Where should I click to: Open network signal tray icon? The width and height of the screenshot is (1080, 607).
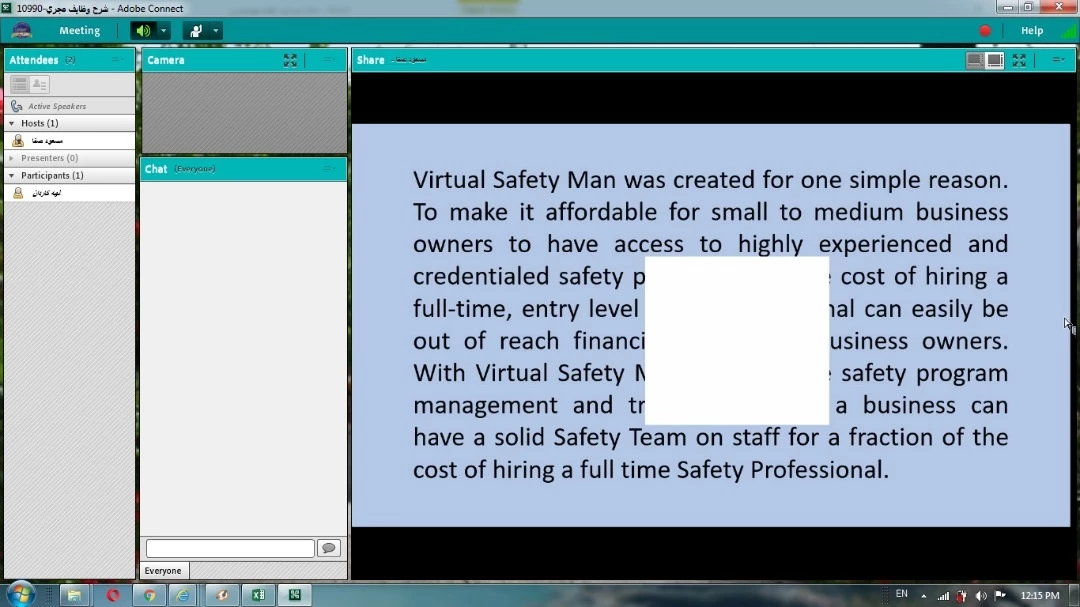pyautogui.click(x=943, y=596)
